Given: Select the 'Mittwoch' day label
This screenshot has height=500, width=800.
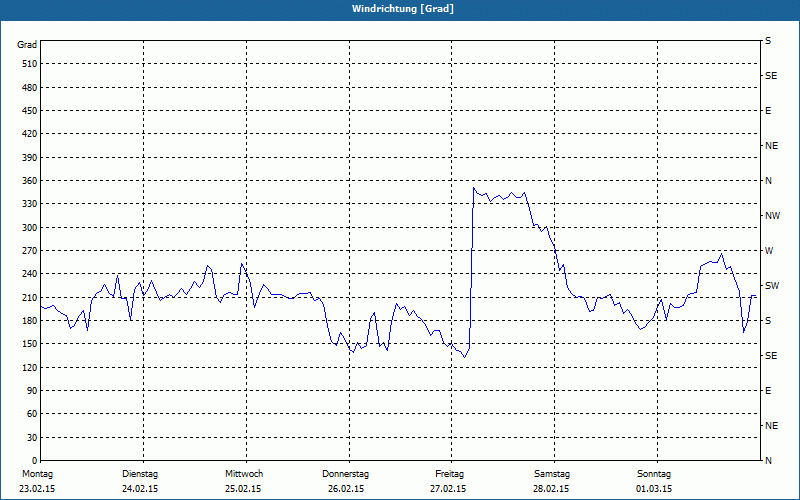Looking at the screenshot, I should (244, 474).
